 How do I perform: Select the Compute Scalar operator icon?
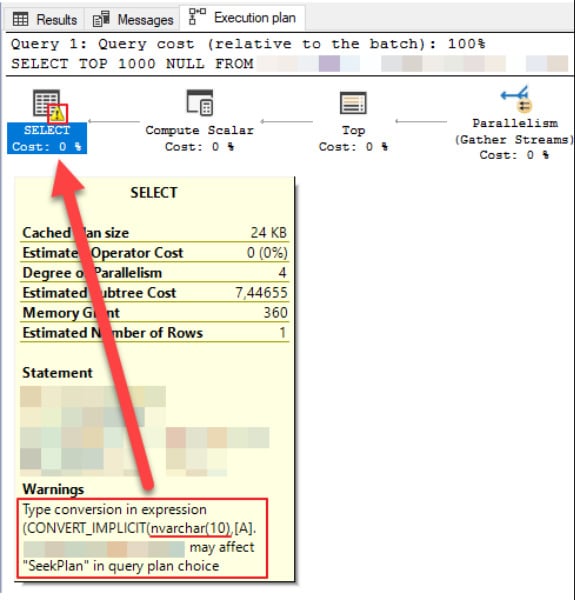[200, 102]
